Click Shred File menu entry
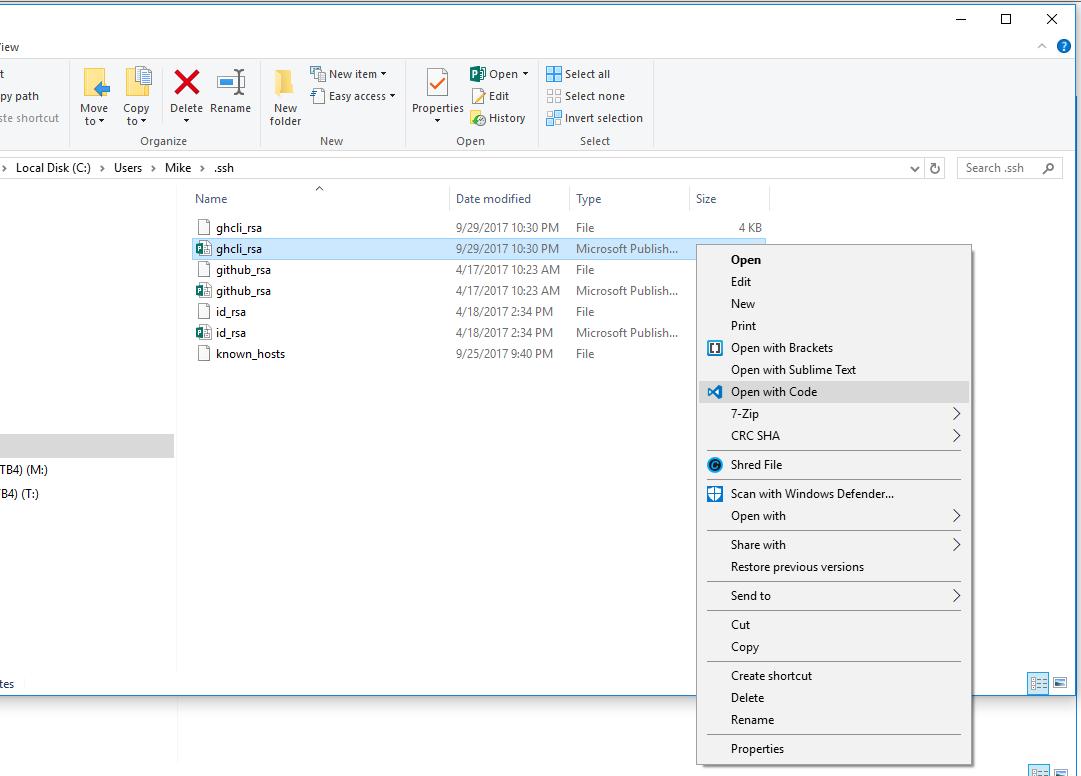This screenshot has width=1081, height=776. [x=834, y=465]
